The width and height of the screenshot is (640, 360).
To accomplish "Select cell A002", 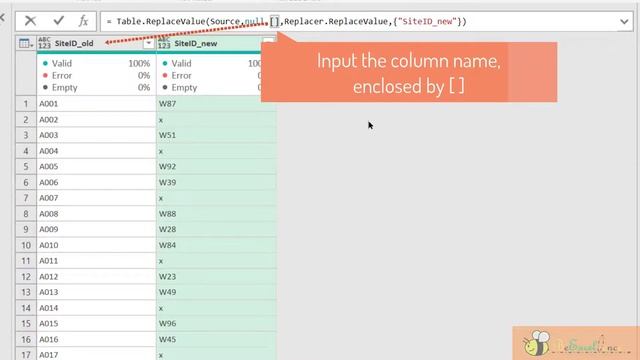I will coord(96,120).
